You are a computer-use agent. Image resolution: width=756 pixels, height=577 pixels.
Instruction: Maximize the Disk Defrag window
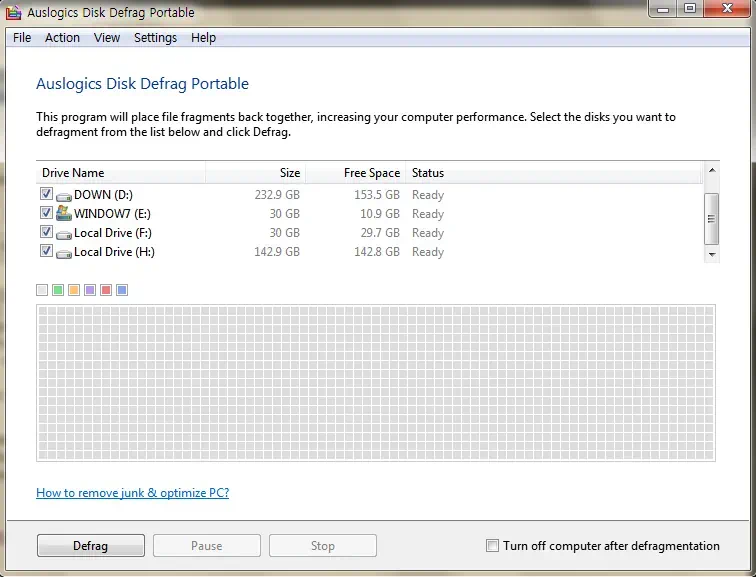pyautogui.click(x=690, y=9)
